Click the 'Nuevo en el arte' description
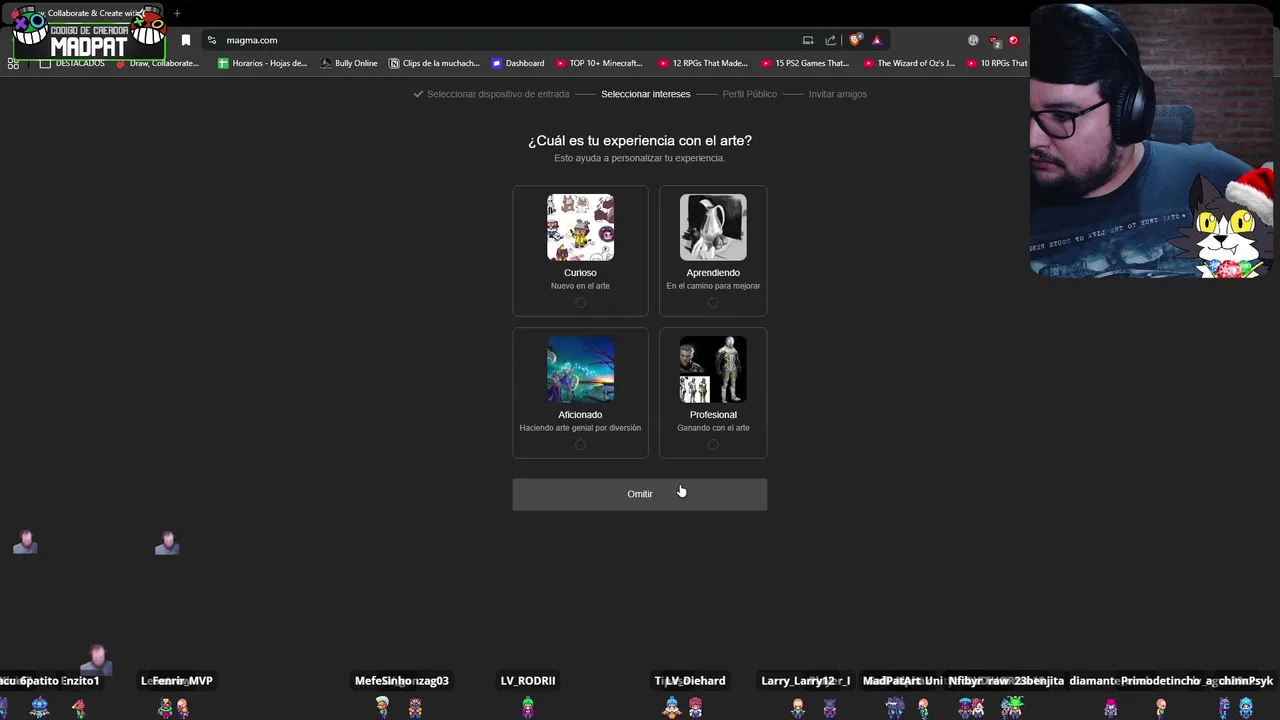The width and height of the screenshot is (1280, 720). (x=580, y=286)
